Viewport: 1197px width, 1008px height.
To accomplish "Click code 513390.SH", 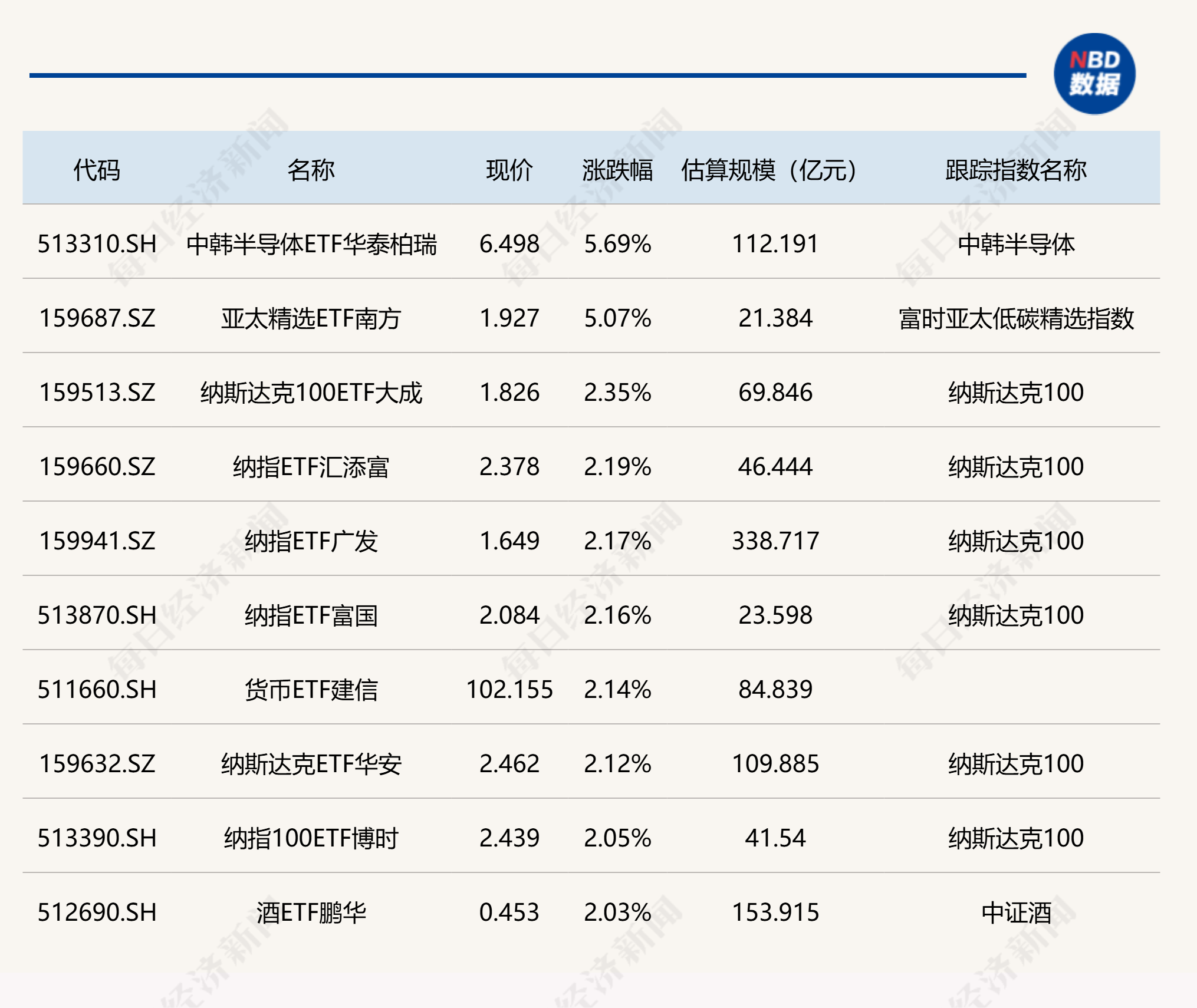I will click(x=97, y=838).
